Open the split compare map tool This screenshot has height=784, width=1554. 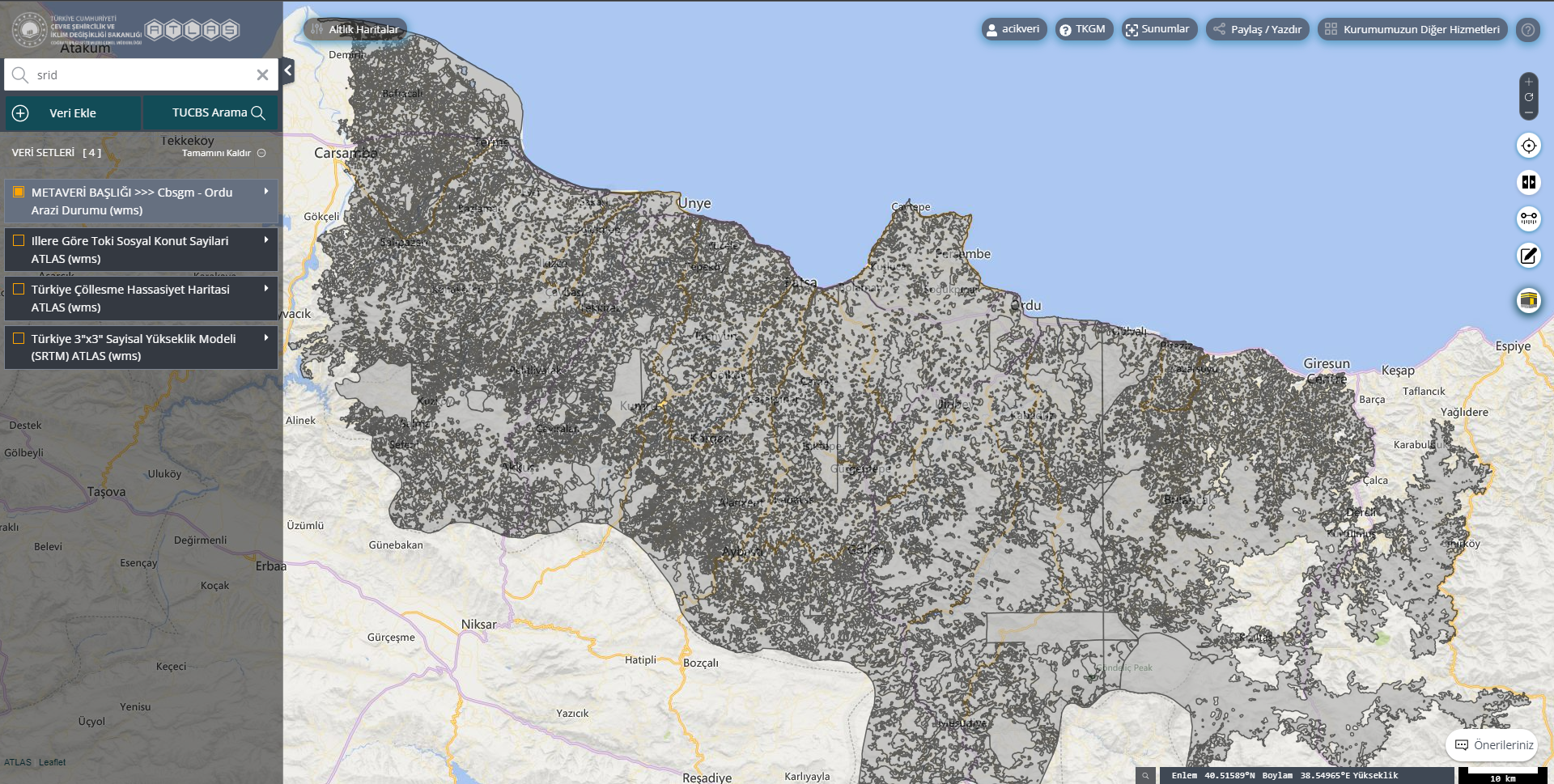(x=1528, y=182)
